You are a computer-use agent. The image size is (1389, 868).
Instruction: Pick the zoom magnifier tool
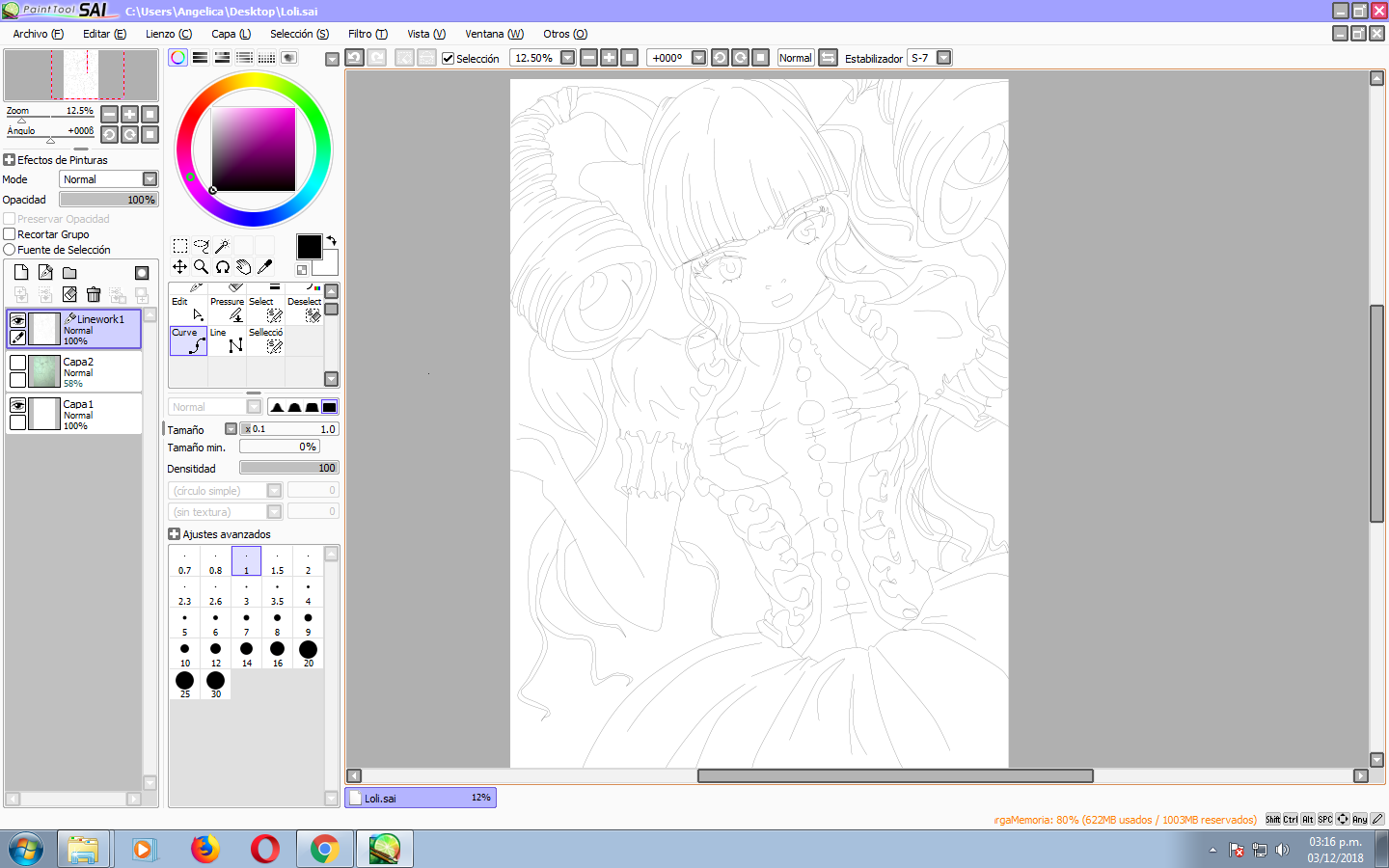coord(201,267)
